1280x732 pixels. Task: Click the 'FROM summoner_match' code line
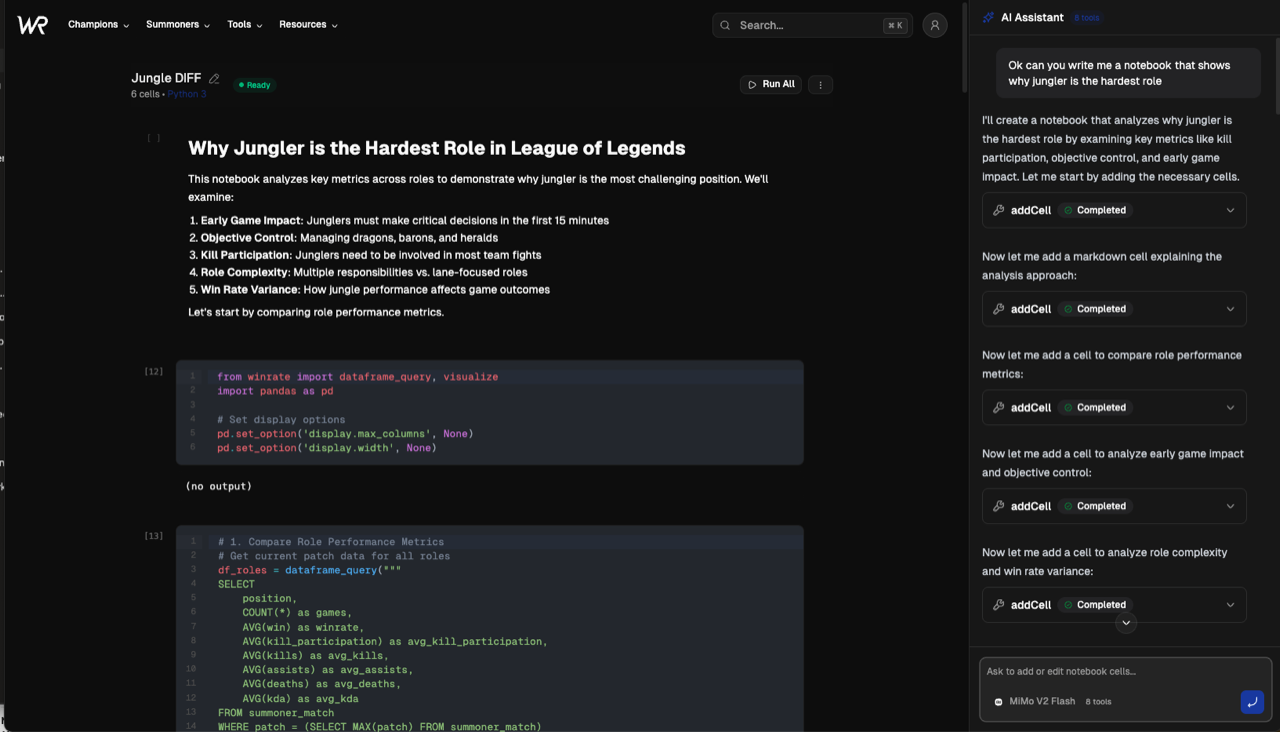[276, 713]
